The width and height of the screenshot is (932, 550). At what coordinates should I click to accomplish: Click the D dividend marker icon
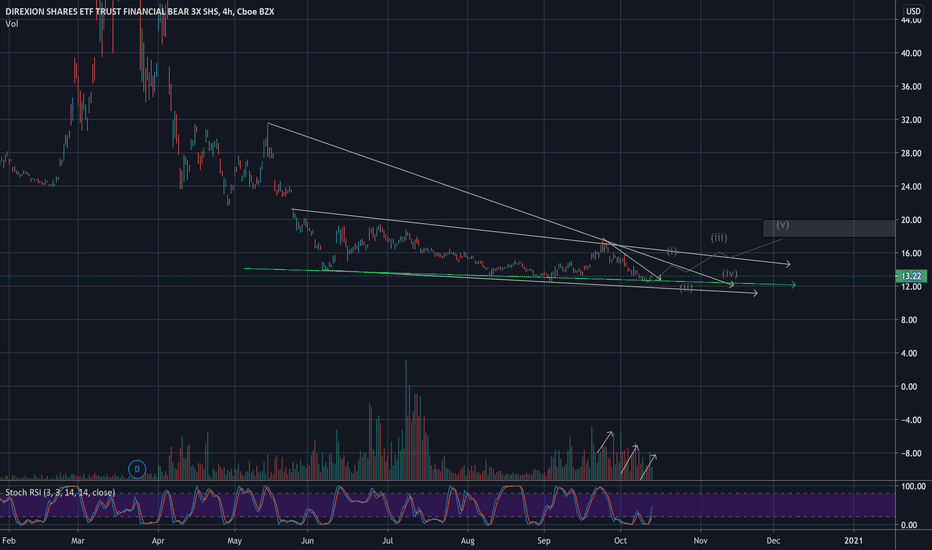pos(137,469)
